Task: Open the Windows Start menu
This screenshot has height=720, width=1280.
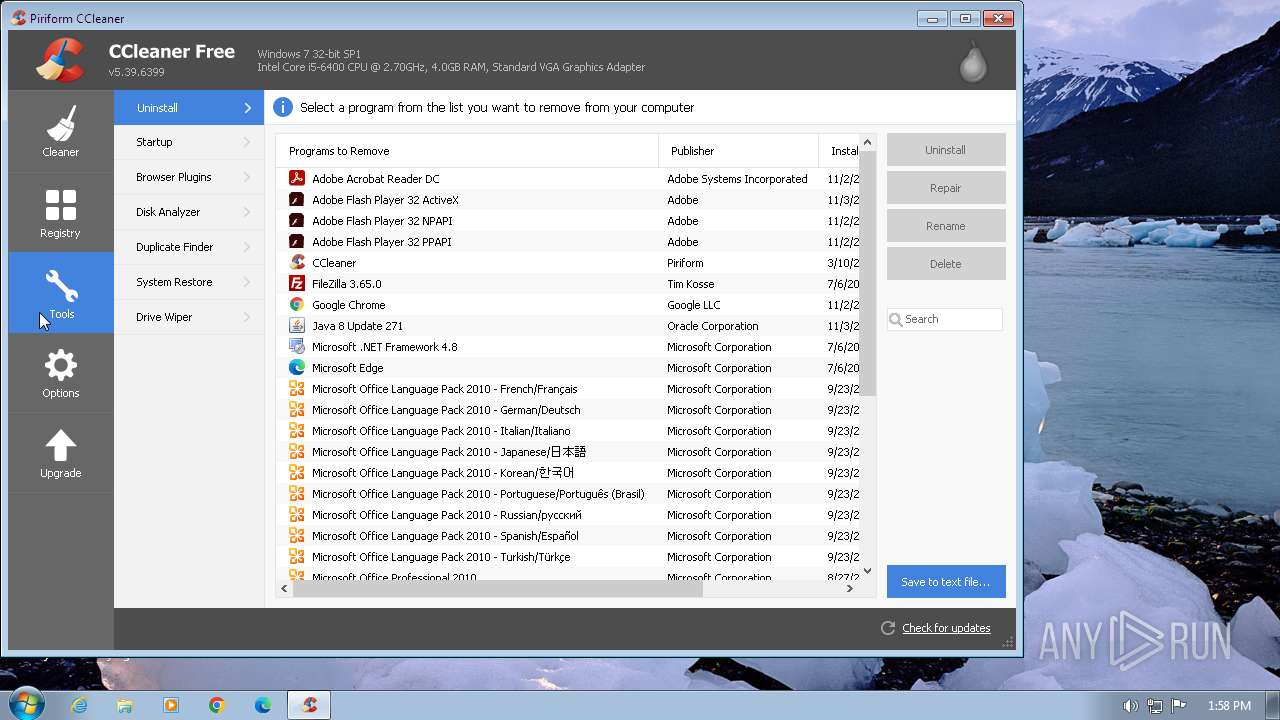Action: pyautogui.click(x=25, y=704)
